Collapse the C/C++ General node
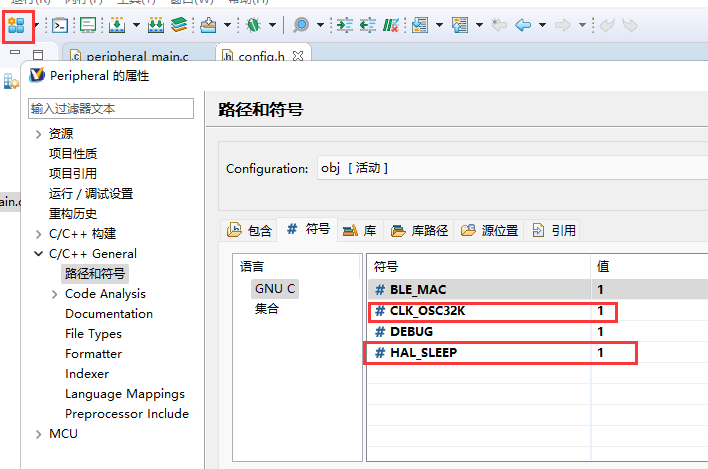This screenshot has height=469, width=708. pyautogui.click(x=38, y=254)
